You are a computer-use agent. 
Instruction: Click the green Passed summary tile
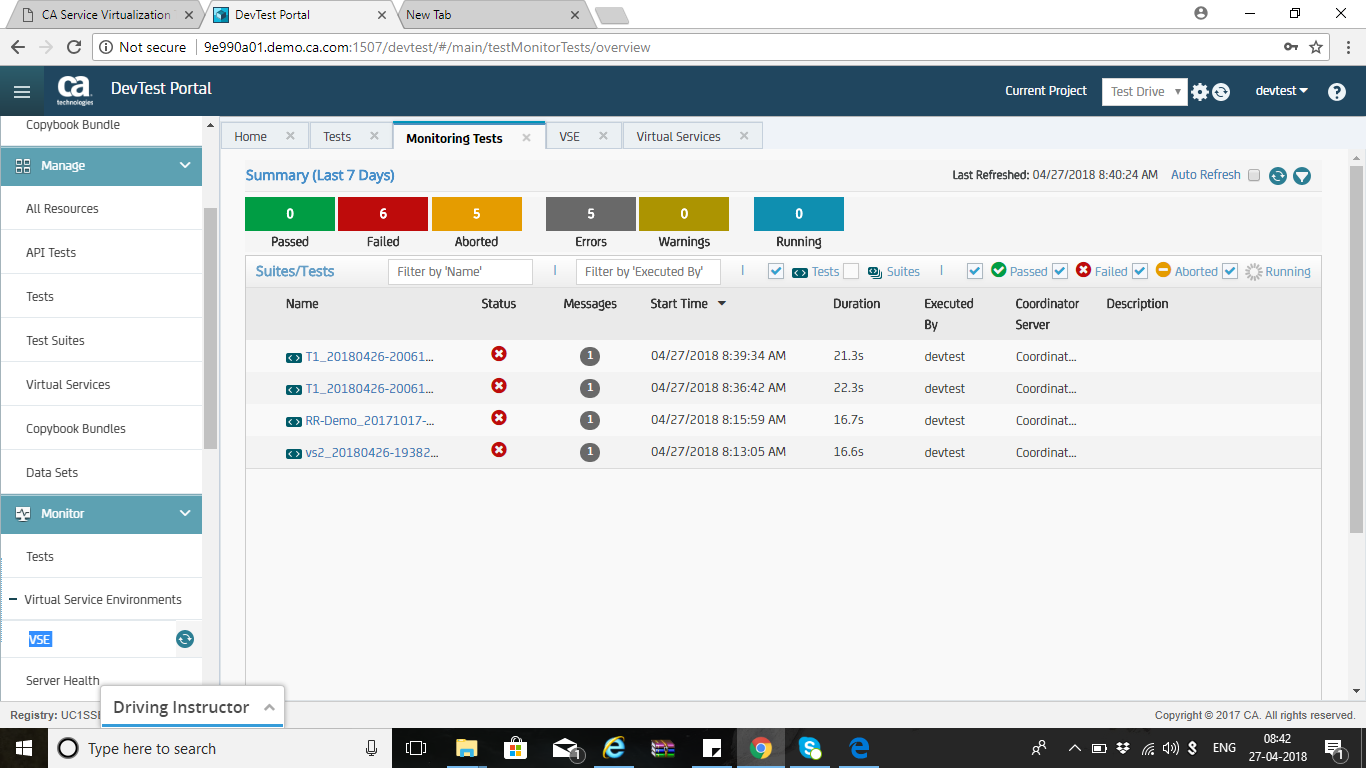coord(290,214)
